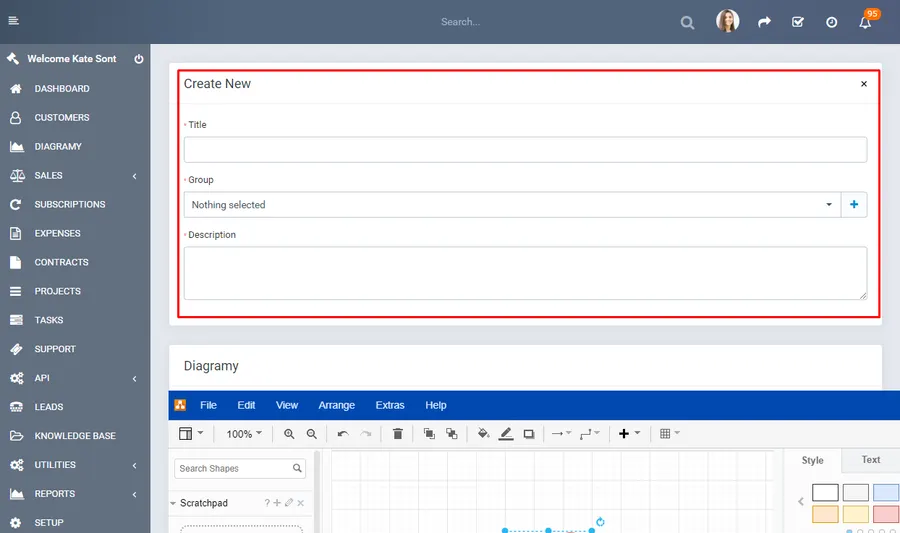Click the Scratchpad add plus icon
The width and height of the screenshot is (900, 533).
click(x=277, y=503)
